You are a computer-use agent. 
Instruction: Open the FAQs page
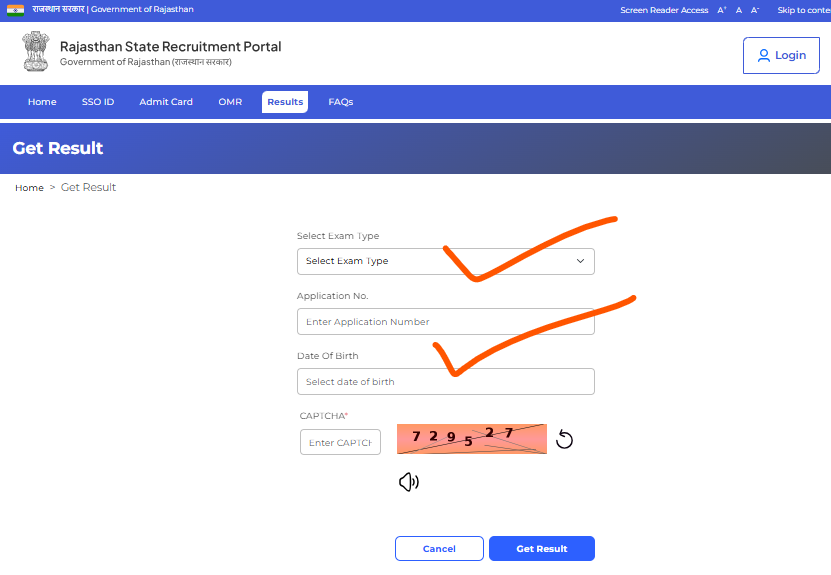click(340, 102)
